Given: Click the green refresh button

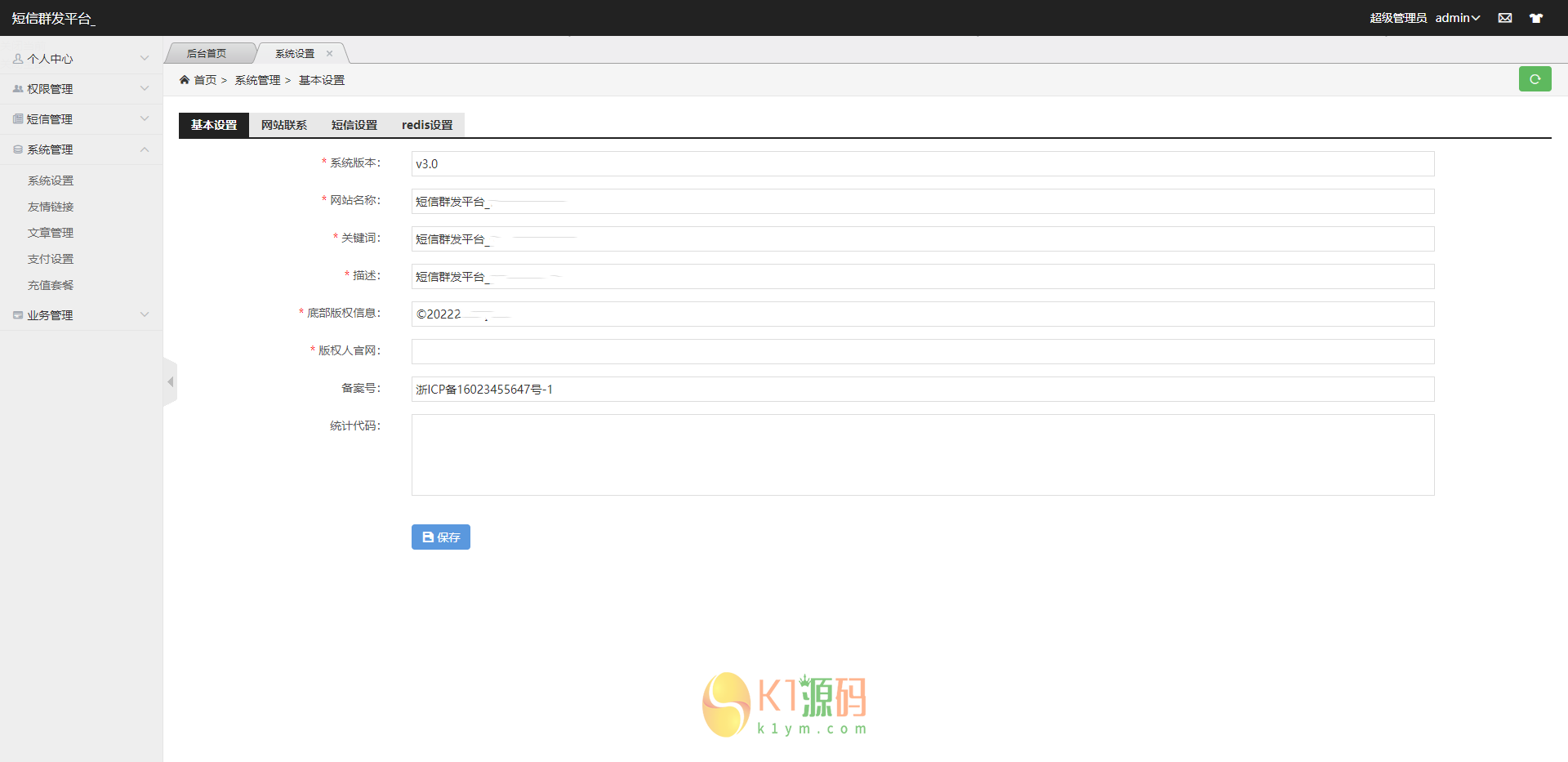Looking at the screenshot, I should point(1535,79).
